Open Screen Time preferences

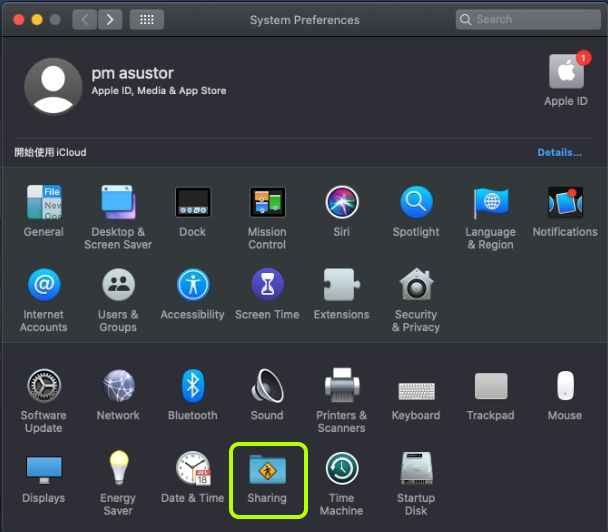tap(267, 285)
